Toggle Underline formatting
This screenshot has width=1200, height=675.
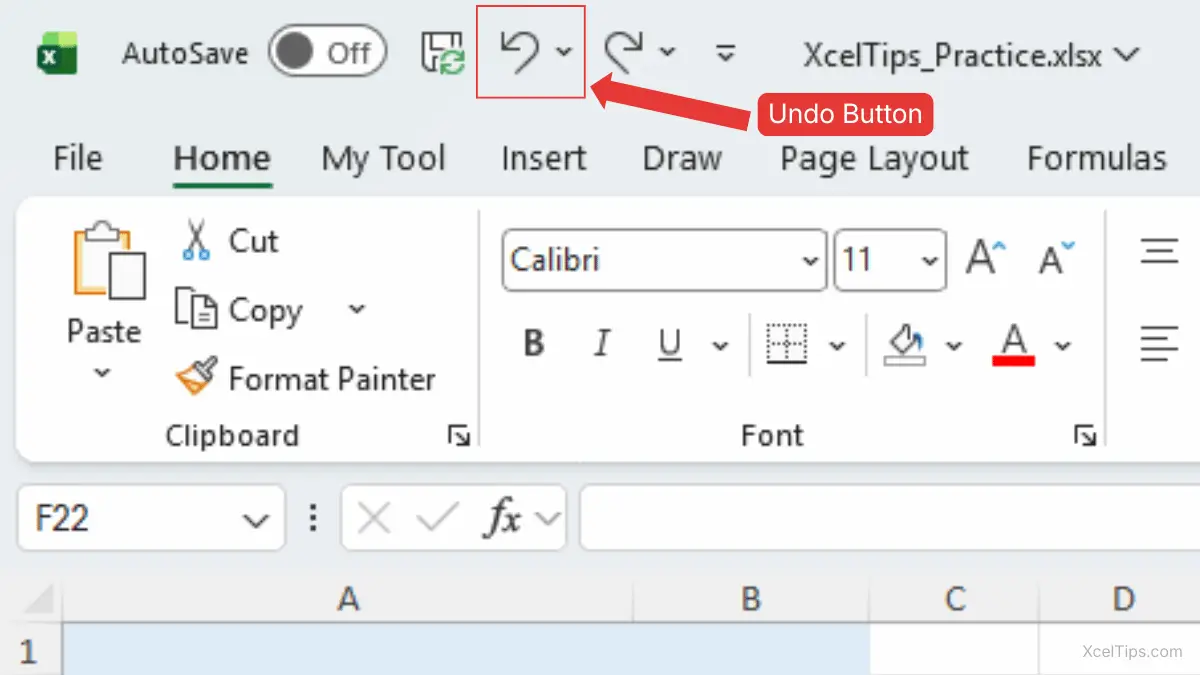669,345
